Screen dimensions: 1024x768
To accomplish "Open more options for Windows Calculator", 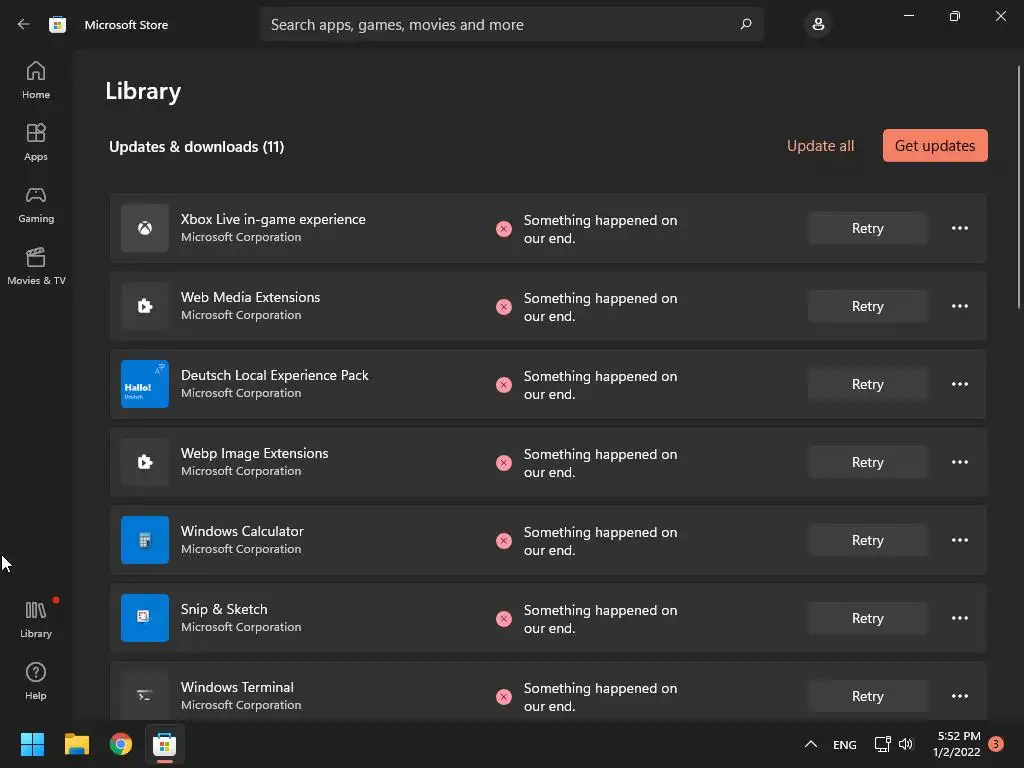I will coord(959,540).
